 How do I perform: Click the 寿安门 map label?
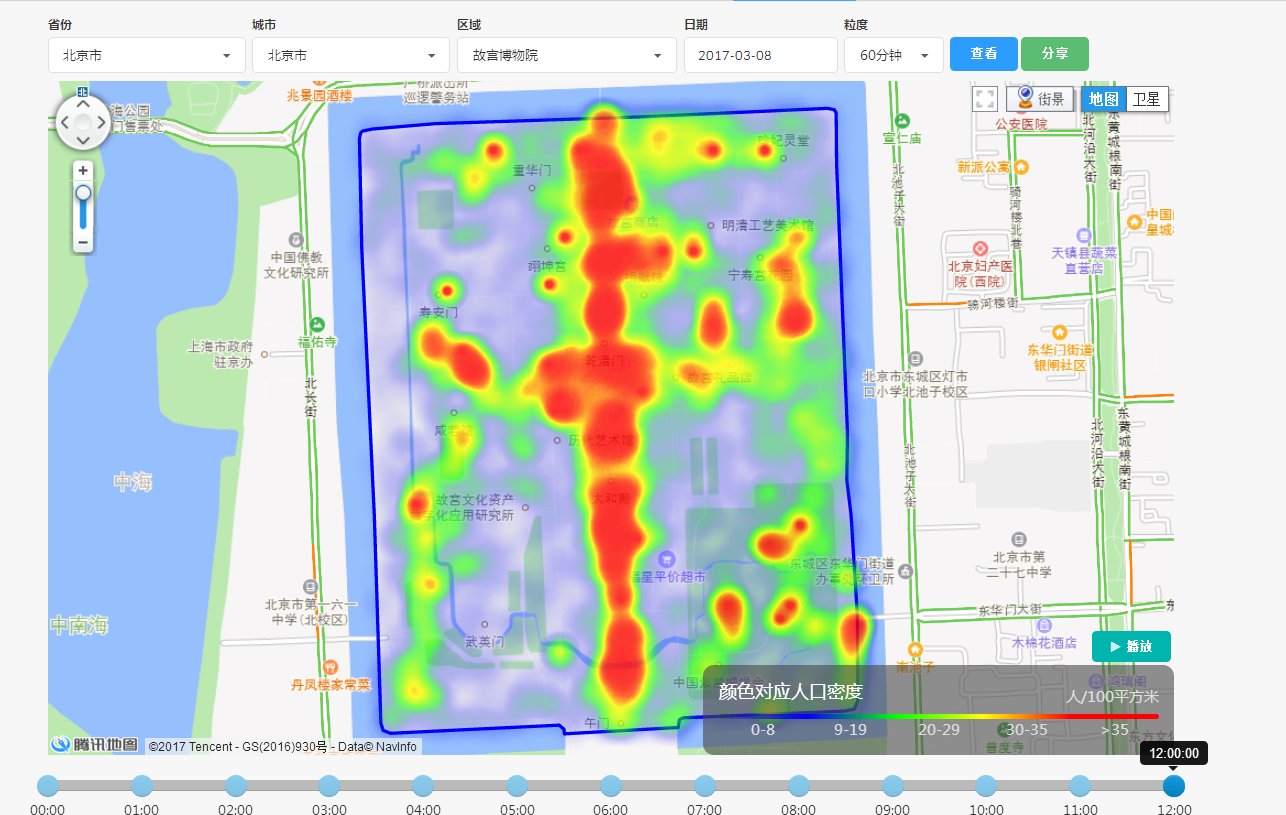(438, 312)
